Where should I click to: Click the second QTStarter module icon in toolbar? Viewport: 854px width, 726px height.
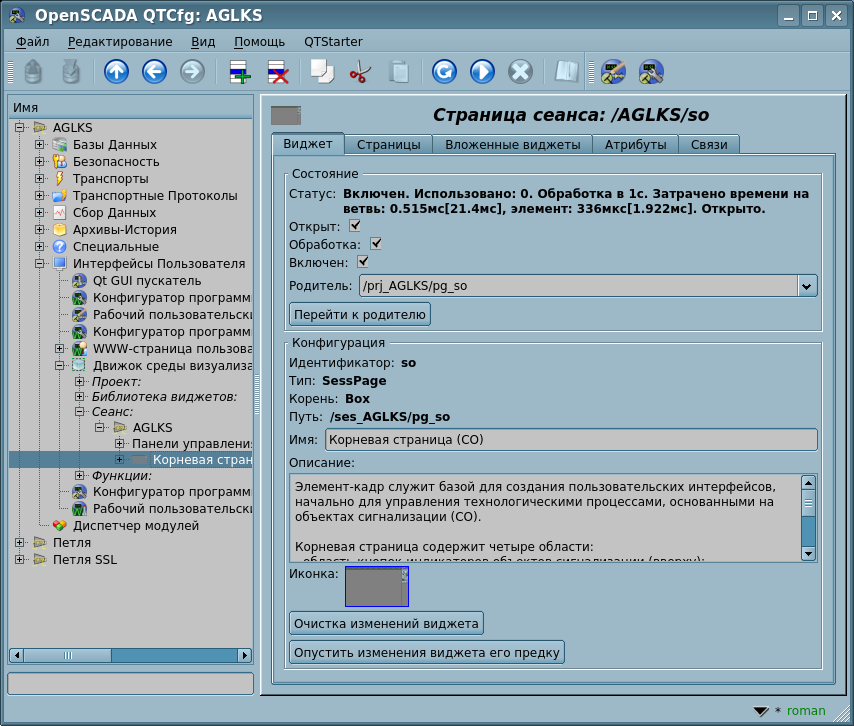tap(651, 72)
